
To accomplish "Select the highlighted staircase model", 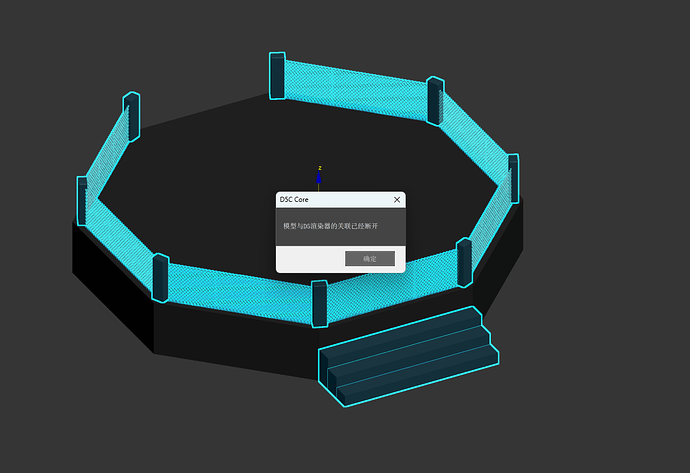I will click(410, 355).
